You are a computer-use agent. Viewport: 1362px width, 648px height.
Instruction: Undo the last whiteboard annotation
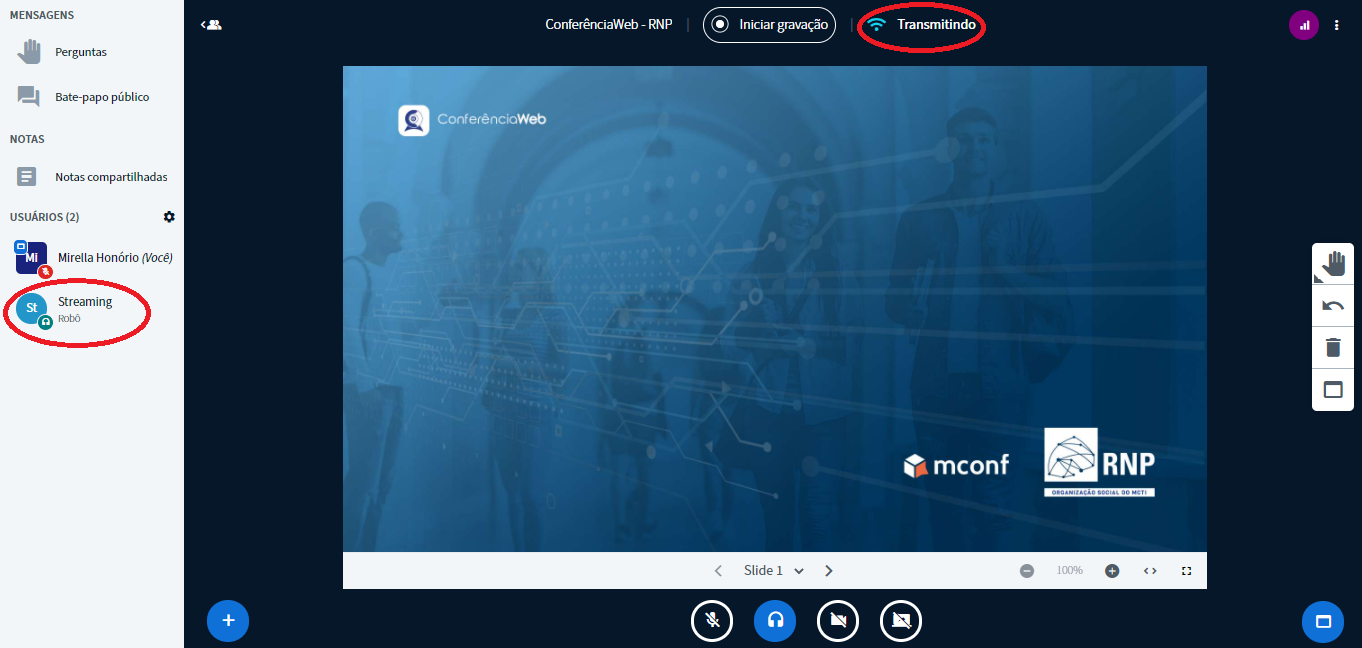coord(1333,306)
